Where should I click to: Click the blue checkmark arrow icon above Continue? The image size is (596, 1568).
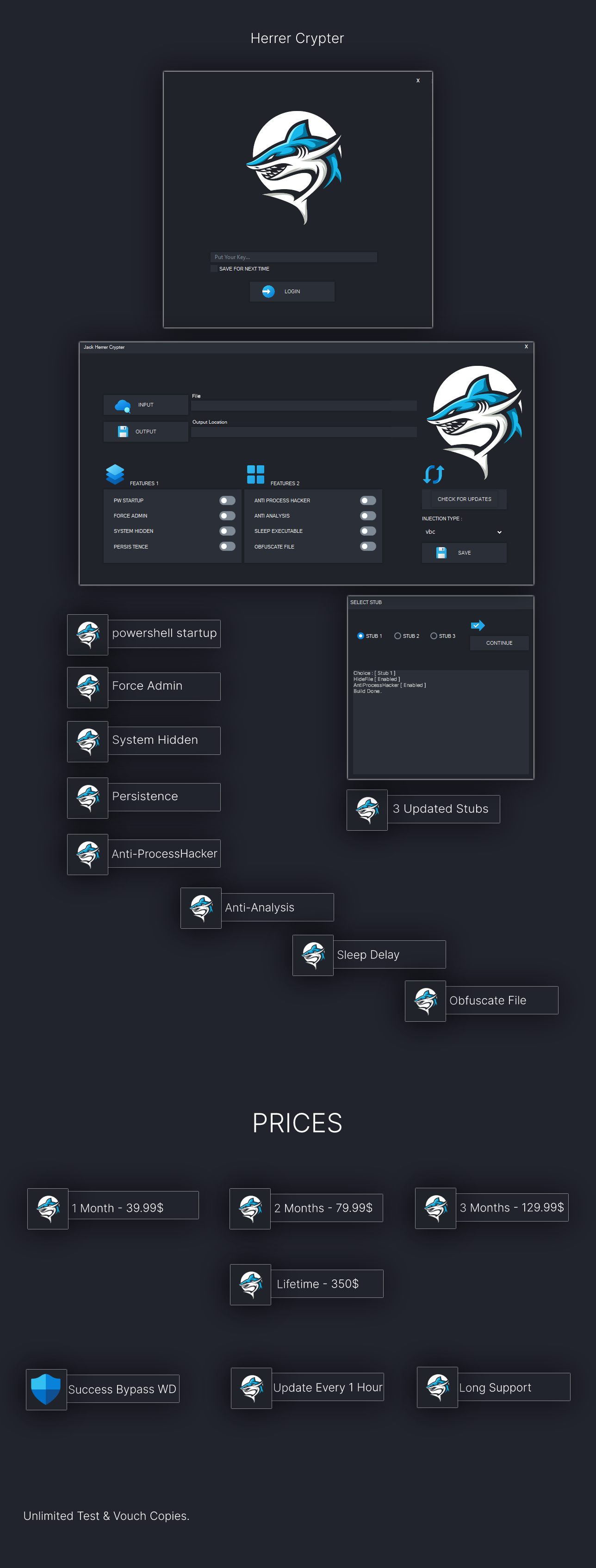478,625
